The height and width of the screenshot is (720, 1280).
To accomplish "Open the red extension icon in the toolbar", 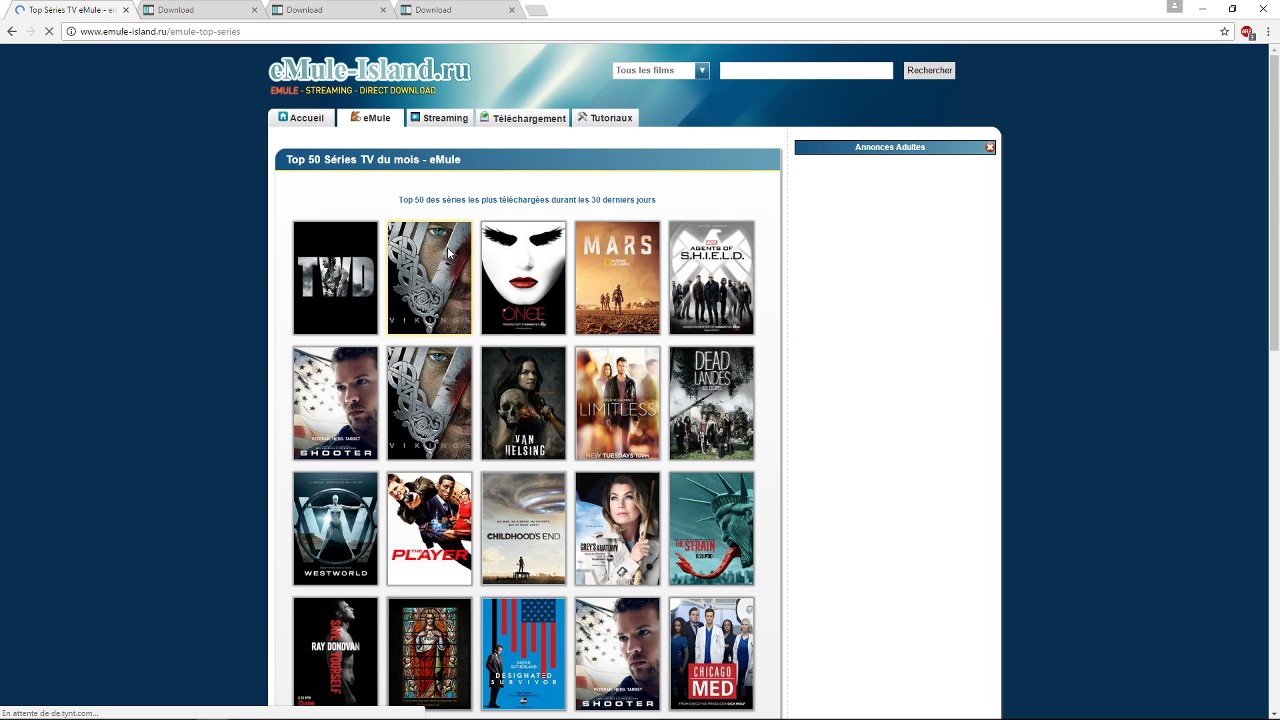I will (1247, 32).
